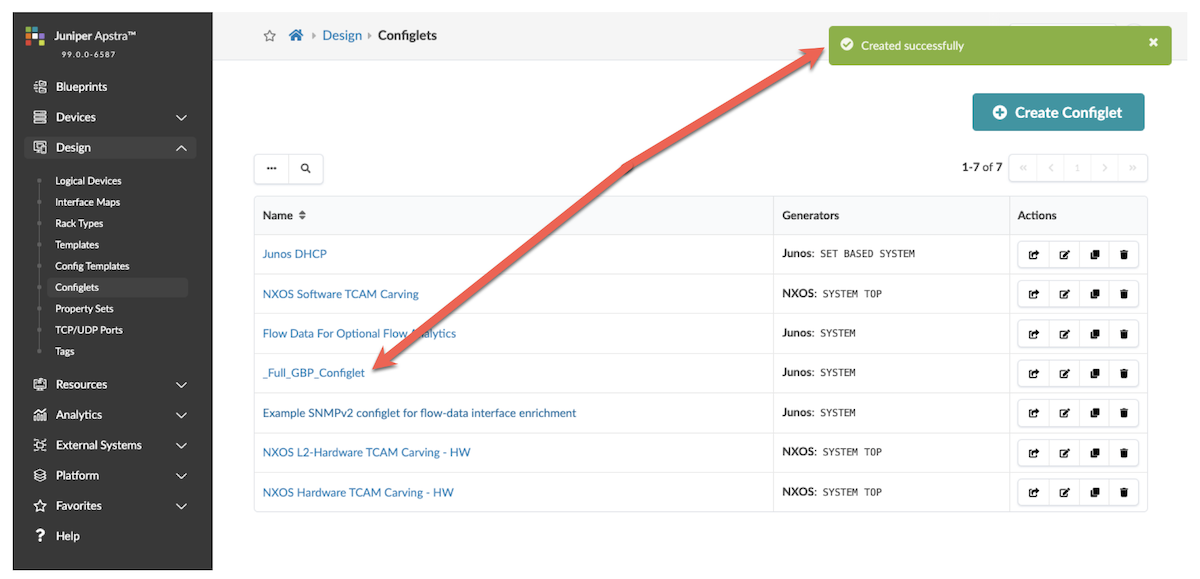
Task: Edit NXOS Hardware TCAM Carving - HW
Action: tap(1064, 493)
